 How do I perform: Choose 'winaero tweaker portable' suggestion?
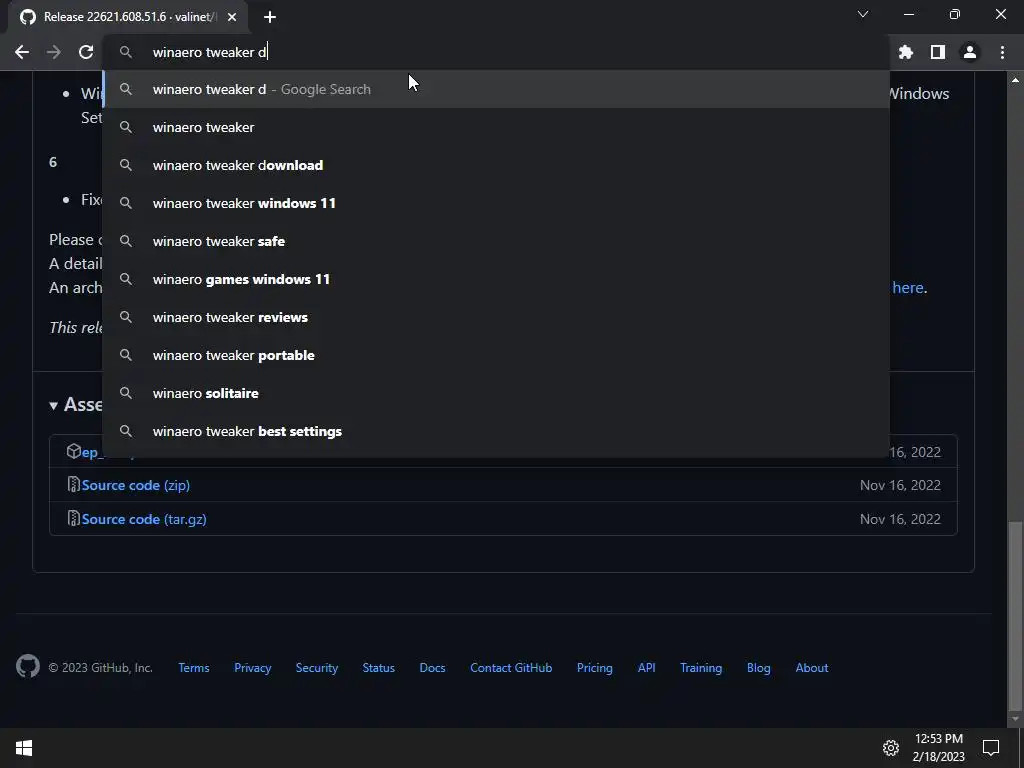pyautogui.click(x=496, y=355)
